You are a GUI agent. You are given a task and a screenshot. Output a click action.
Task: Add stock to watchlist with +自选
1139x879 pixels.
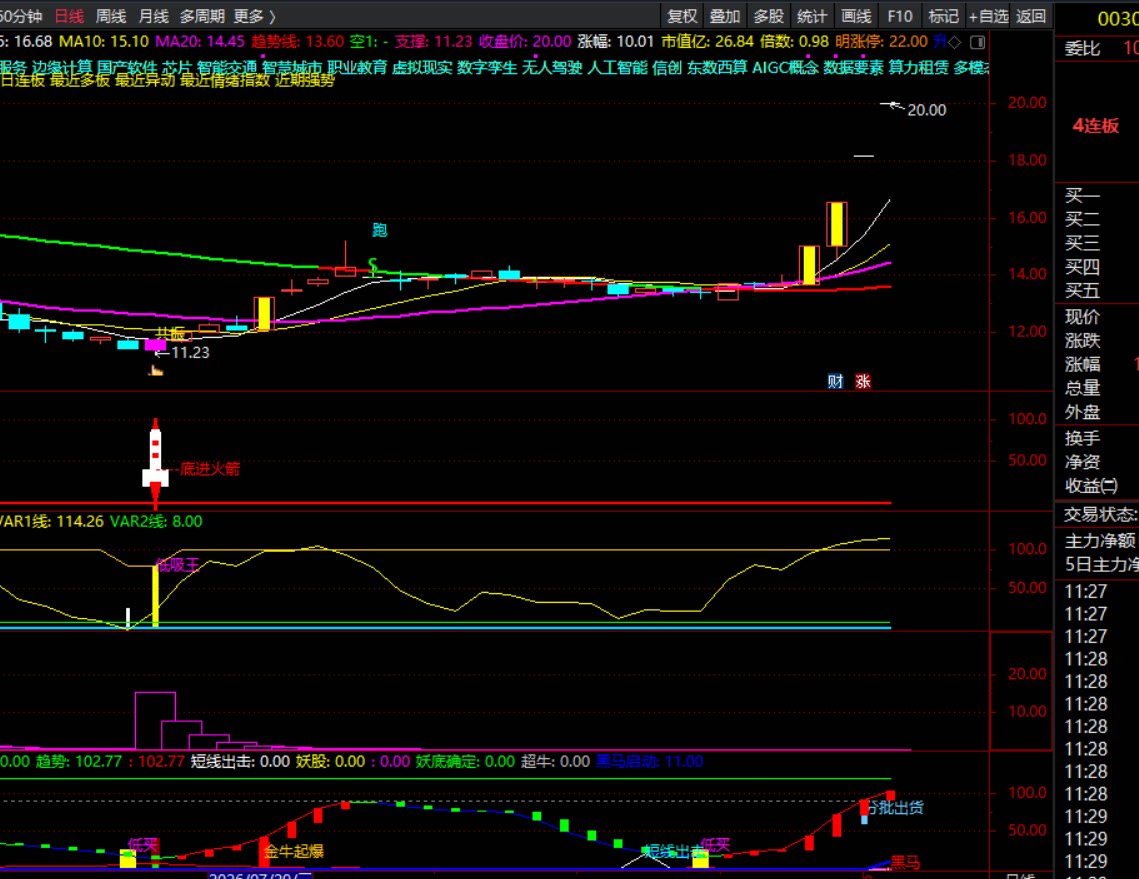pos(989,16)
